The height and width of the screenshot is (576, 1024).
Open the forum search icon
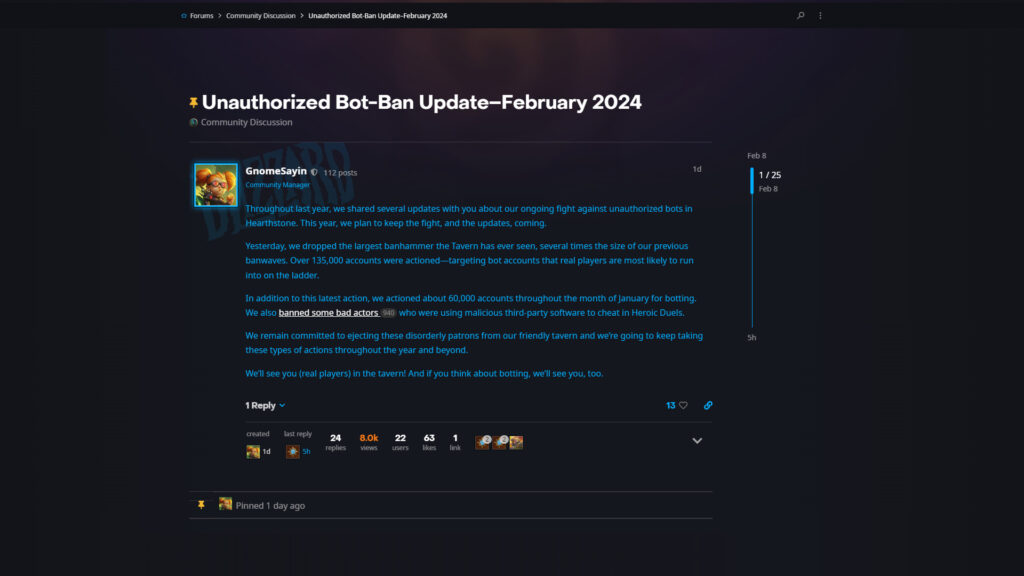(x=798, y=16)
